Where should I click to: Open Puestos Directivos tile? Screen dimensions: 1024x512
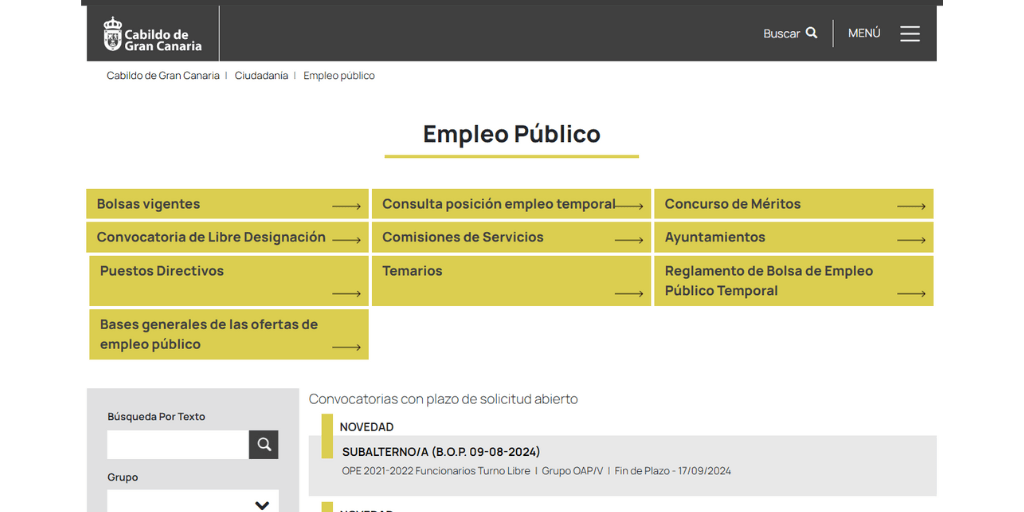[229, 281]
